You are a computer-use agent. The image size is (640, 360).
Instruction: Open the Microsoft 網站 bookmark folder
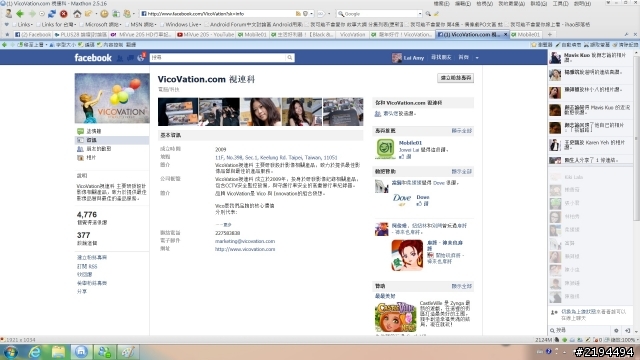[x=101, y=24]
